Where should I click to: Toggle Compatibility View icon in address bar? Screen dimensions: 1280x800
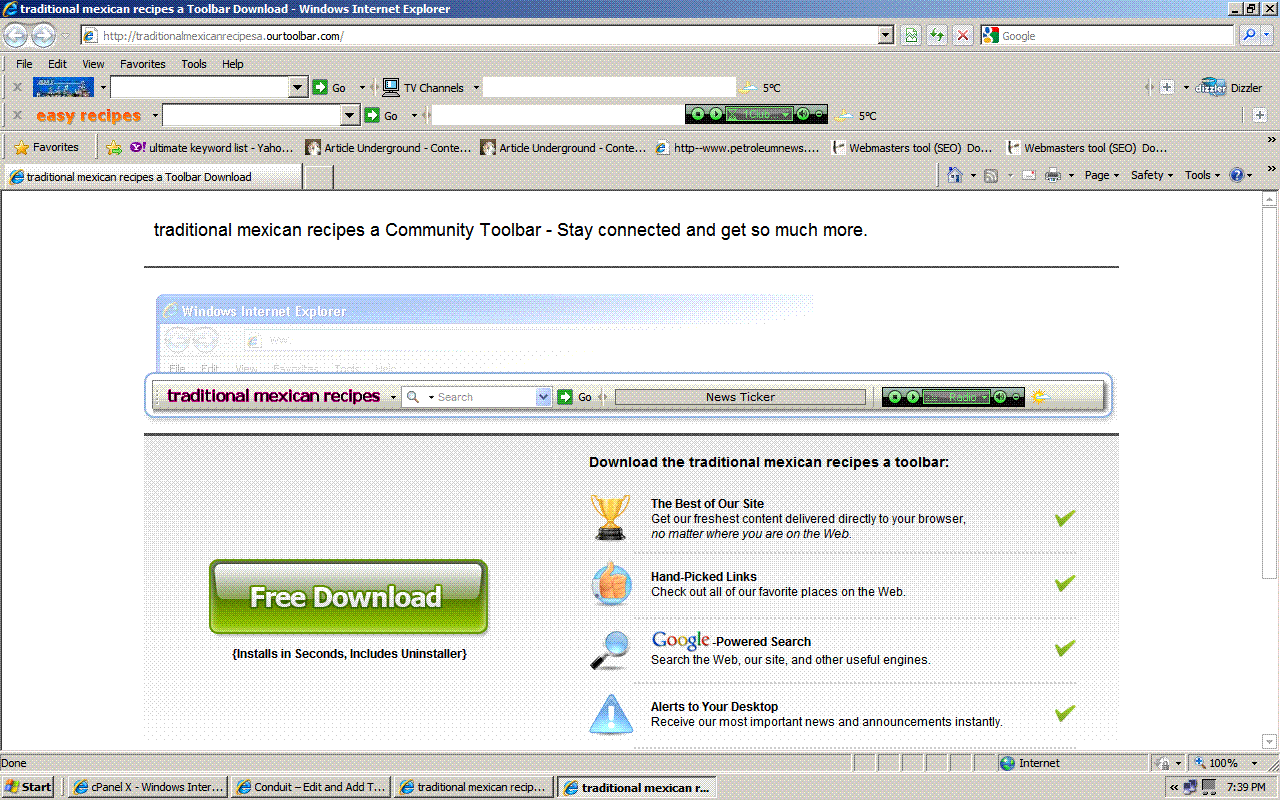click(911, 36)
